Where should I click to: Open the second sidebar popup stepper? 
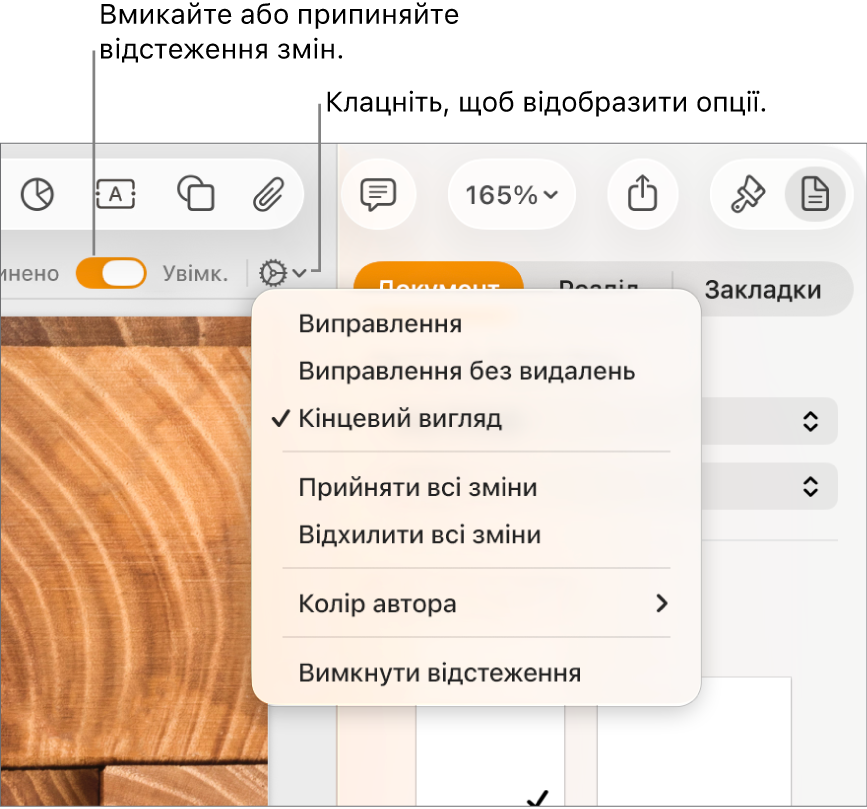tap(810, 487)
